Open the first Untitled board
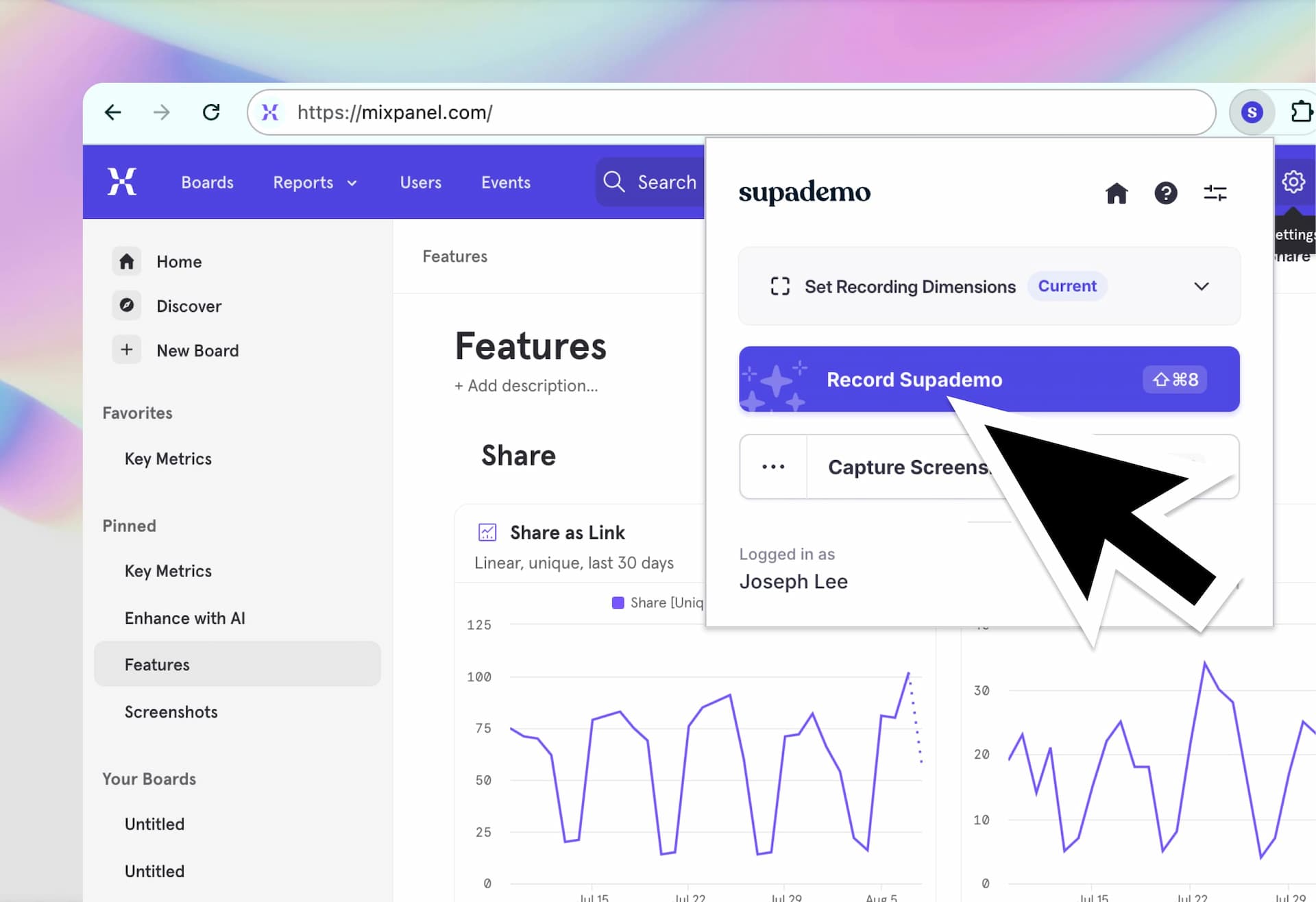This screenshot has height=902, width=1316. coord(154,824)
